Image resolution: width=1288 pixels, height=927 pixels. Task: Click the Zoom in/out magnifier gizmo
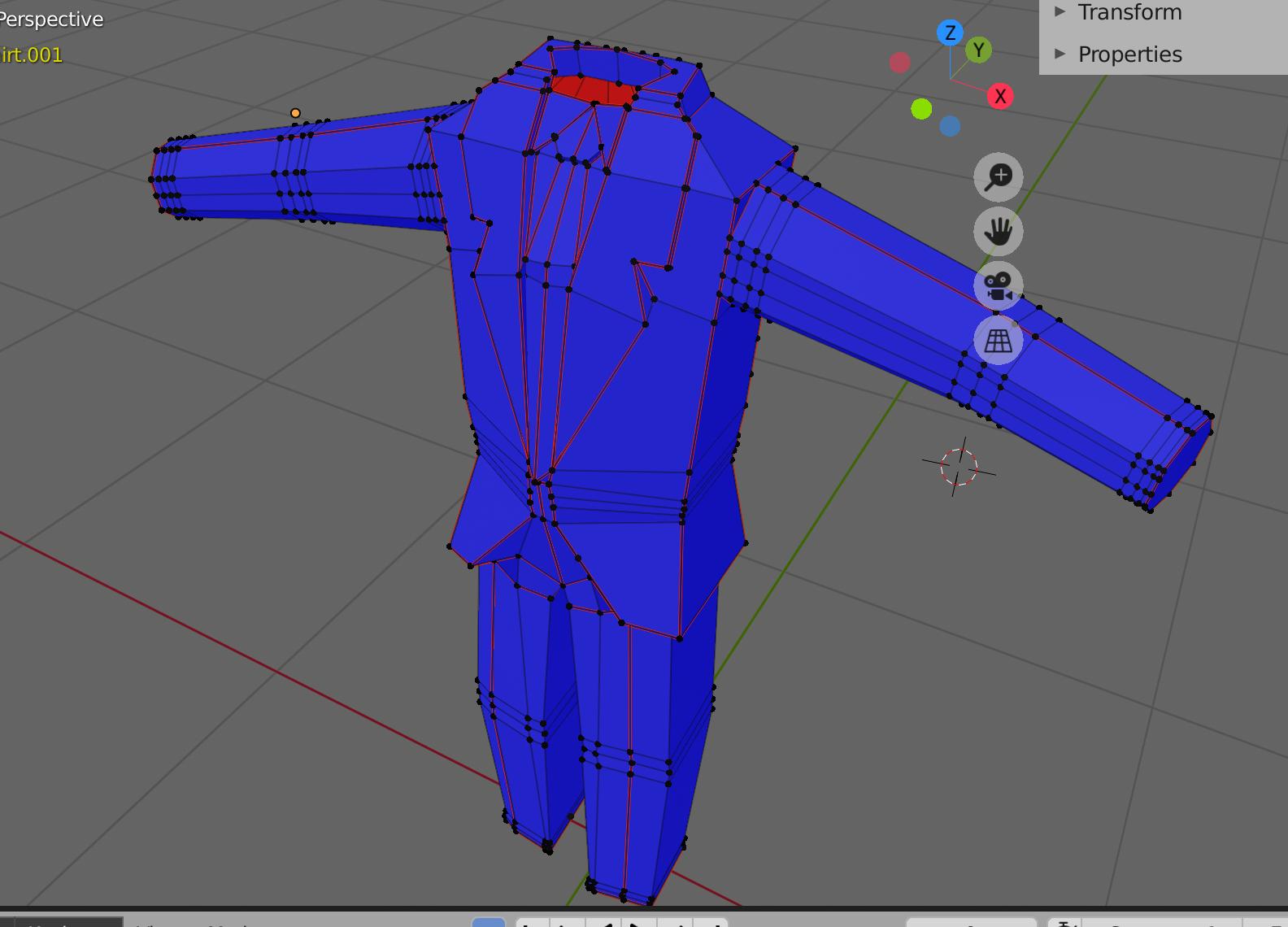pos(999,176)
